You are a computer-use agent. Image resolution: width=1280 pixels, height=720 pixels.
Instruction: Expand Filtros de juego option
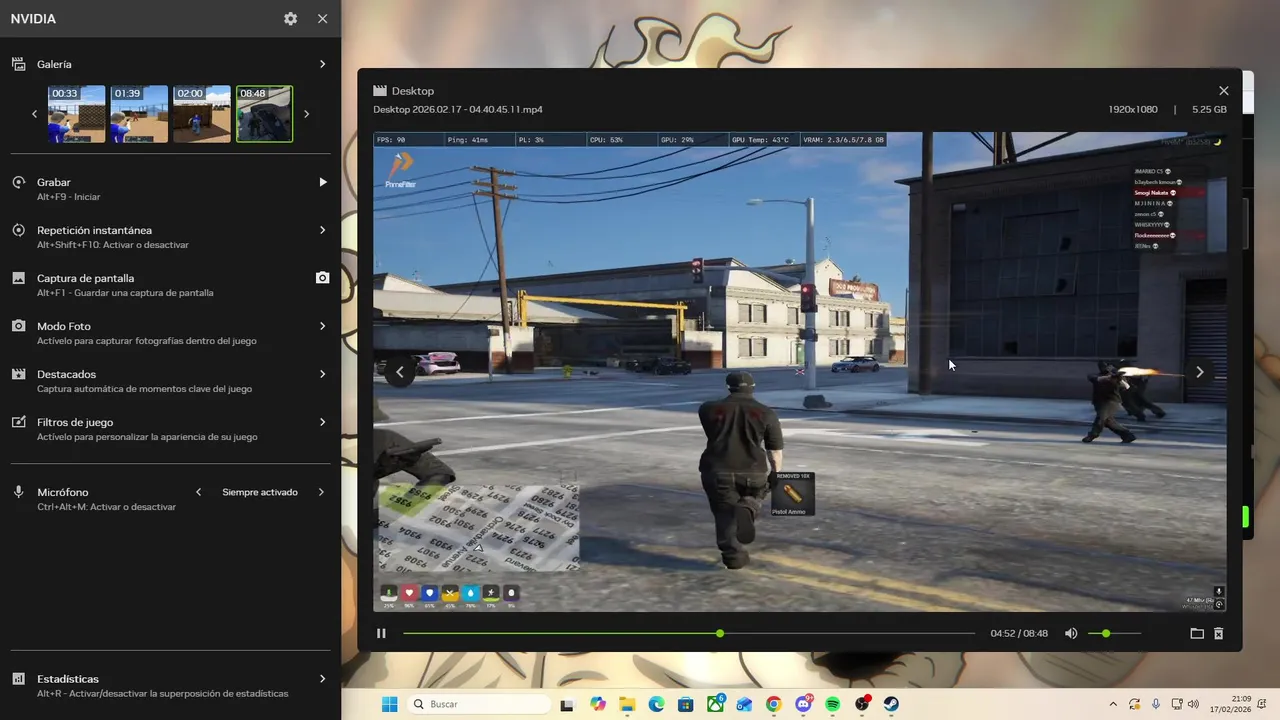click(x=322, y=422)
